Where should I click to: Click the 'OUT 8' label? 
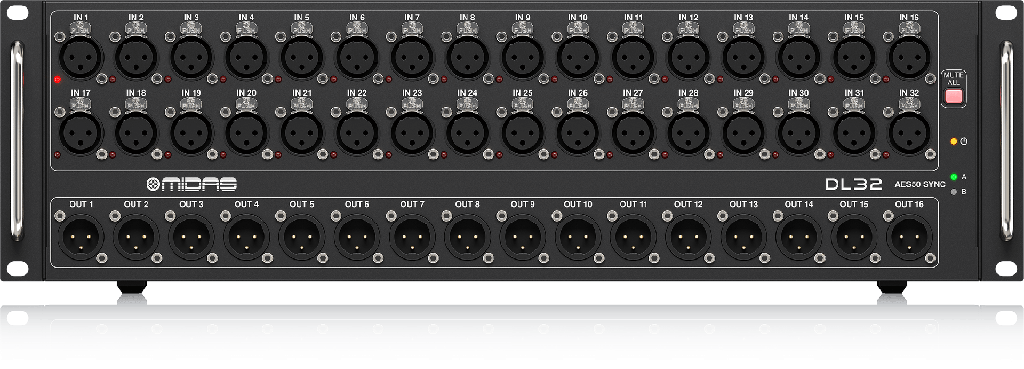click(468, 204)
